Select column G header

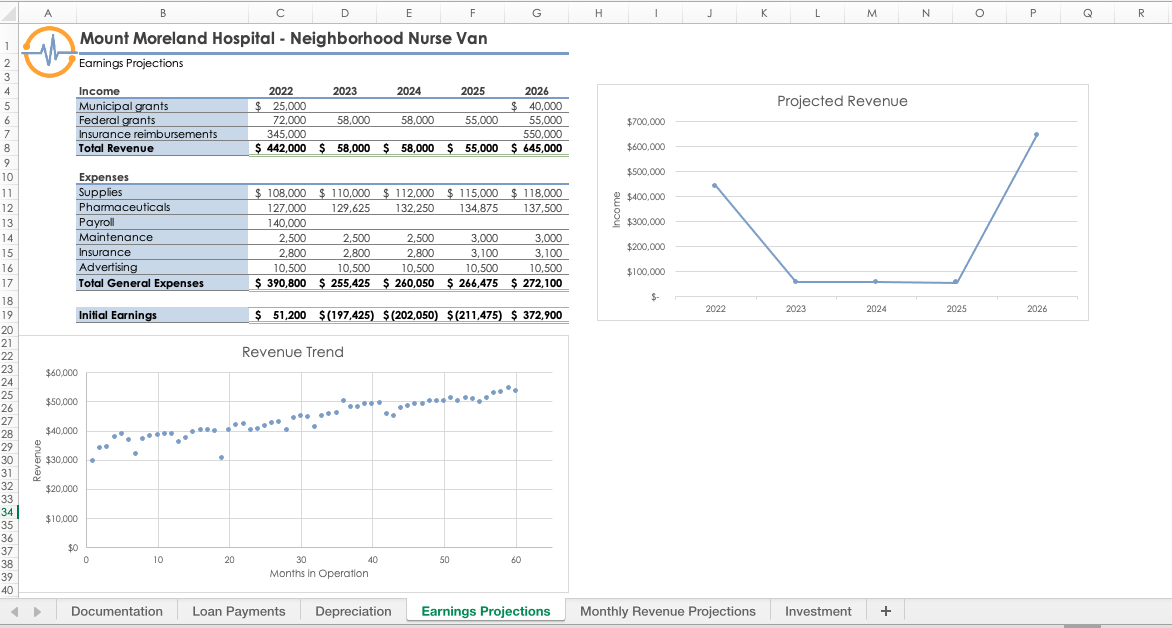click(x=536, y=12)
